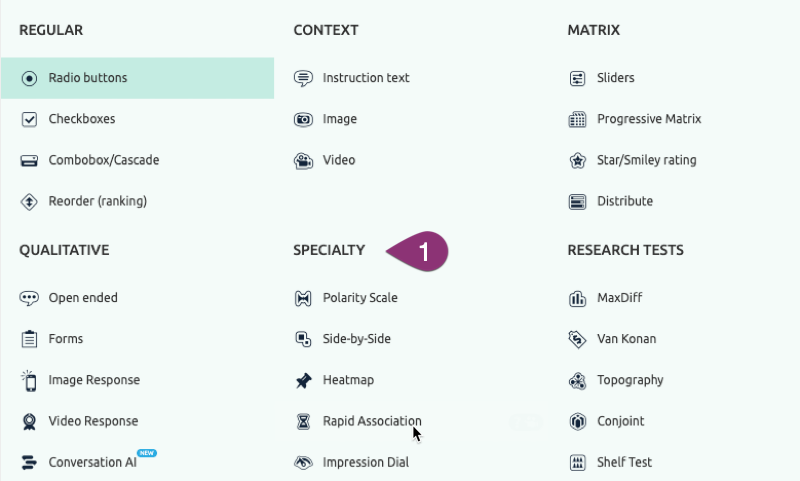Image resolution: width=800 pixels, height=481 pixels.
Task: Open the Conjoint research test
Action: coord(620,421)
